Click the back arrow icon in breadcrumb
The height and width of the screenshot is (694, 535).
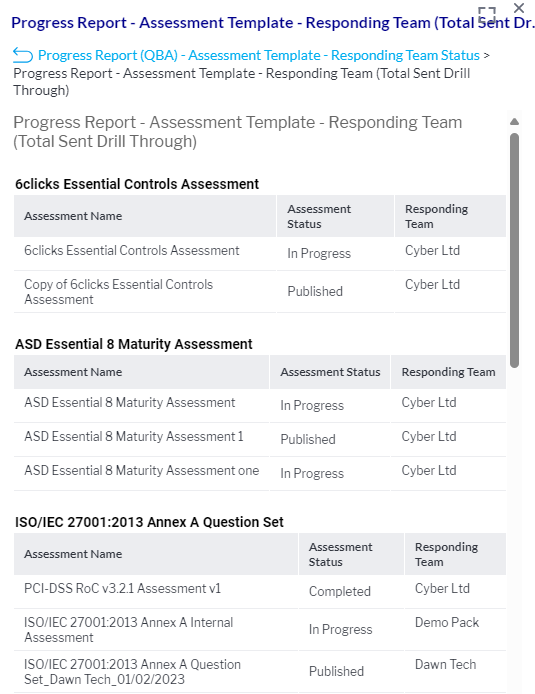tap(23, 55)
